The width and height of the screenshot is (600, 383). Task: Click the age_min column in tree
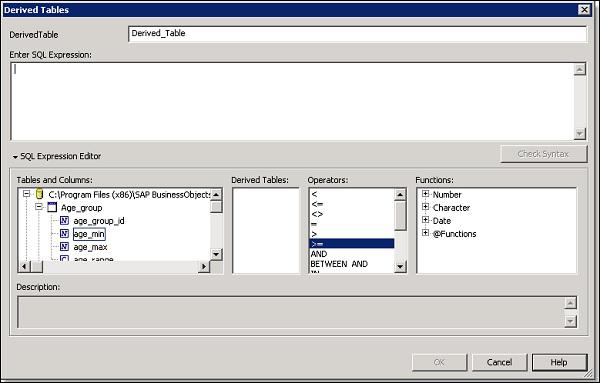(89, 234)
